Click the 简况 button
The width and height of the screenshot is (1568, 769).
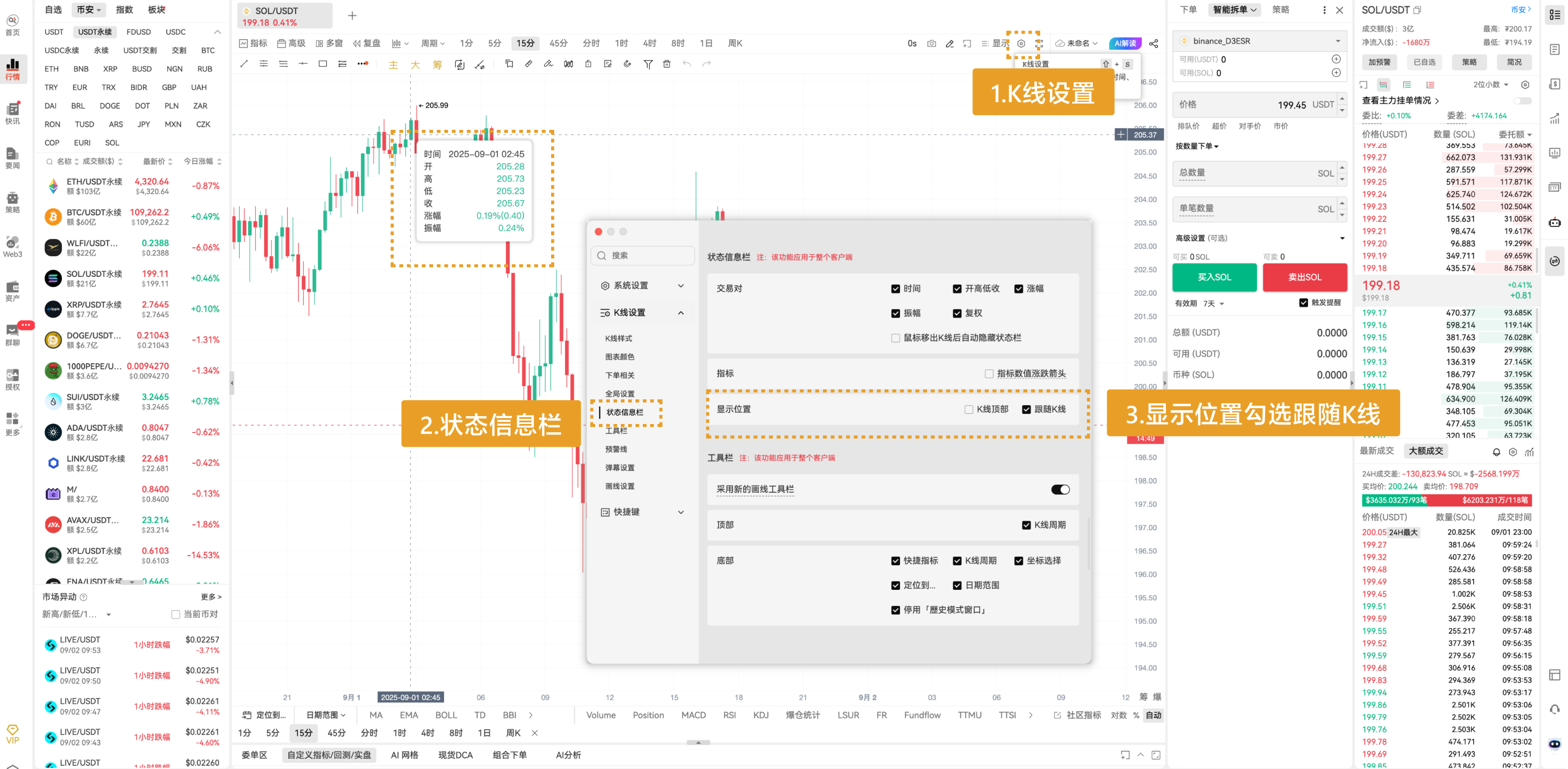pos(1514,62)
